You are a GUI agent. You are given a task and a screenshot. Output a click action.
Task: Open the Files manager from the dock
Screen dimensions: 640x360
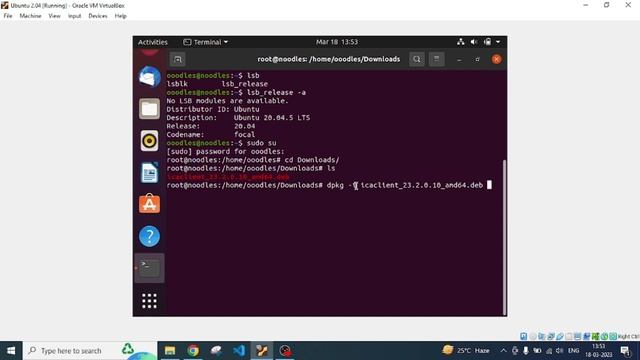149,109
